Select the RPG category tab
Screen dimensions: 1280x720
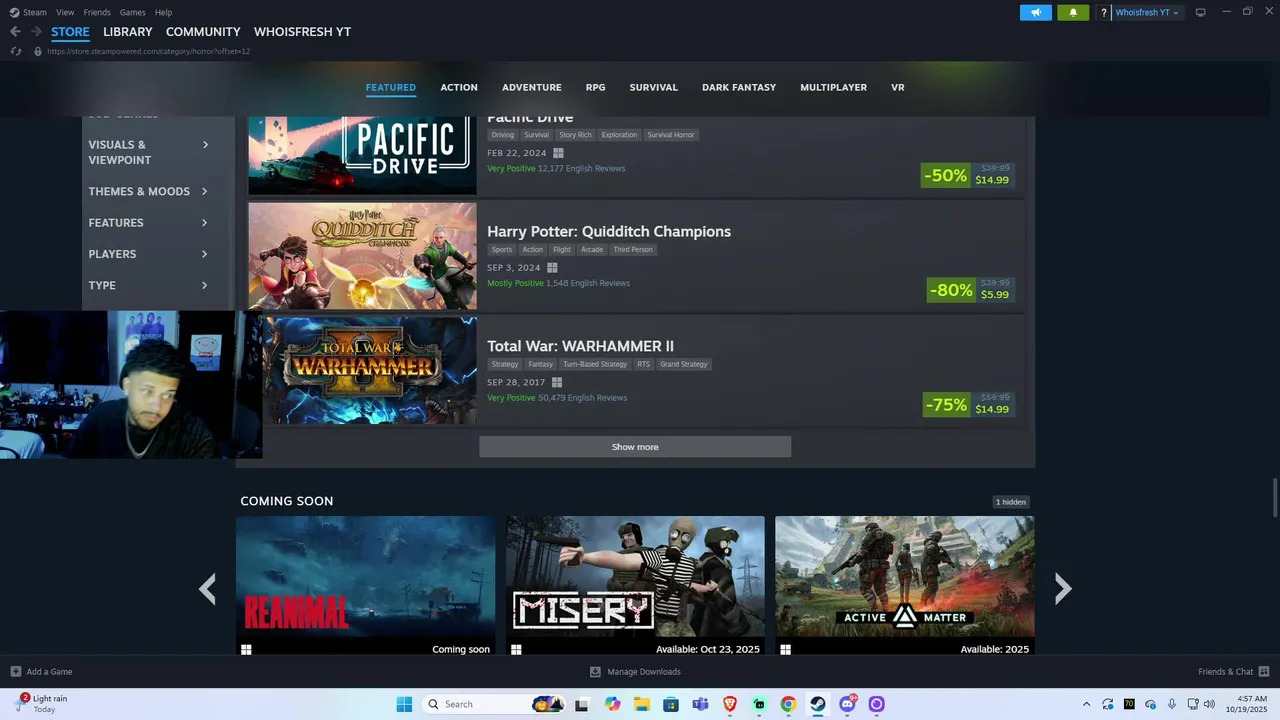point(595,87)
